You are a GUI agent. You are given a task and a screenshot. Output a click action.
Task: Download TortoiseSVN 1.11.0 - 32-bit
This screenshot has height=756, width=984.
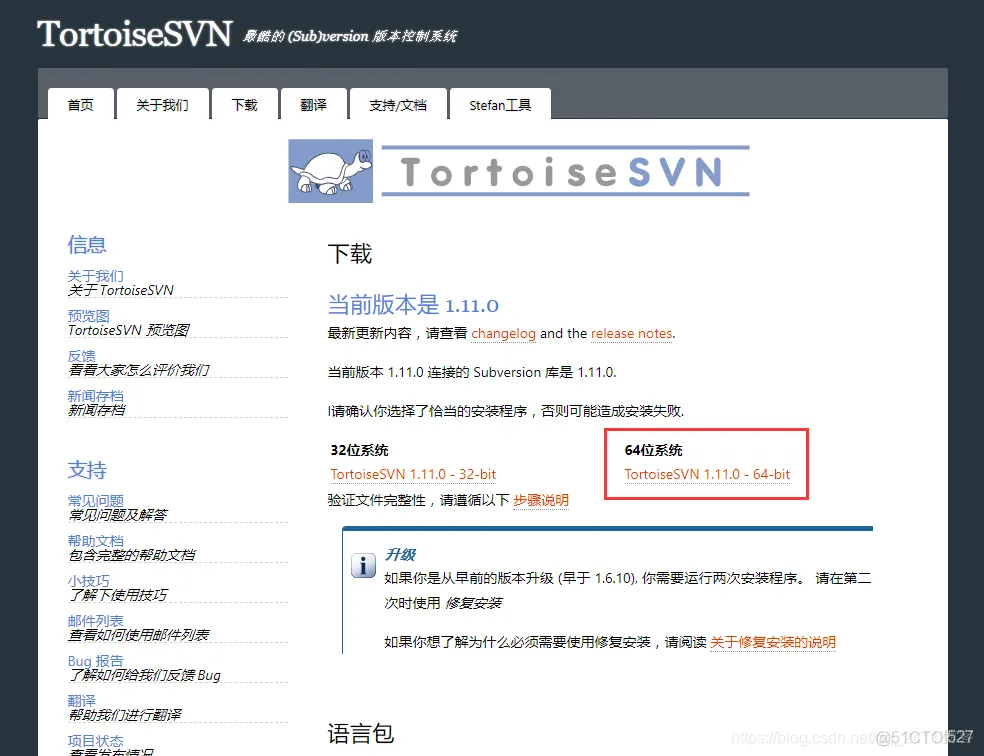[x=413, y=474]
